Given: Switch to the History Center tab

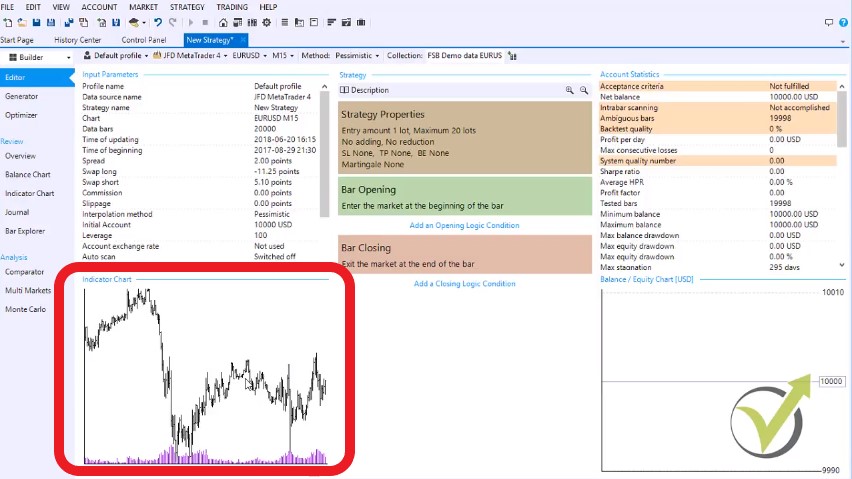Looking at the screenshot, I should click(78, 40).
